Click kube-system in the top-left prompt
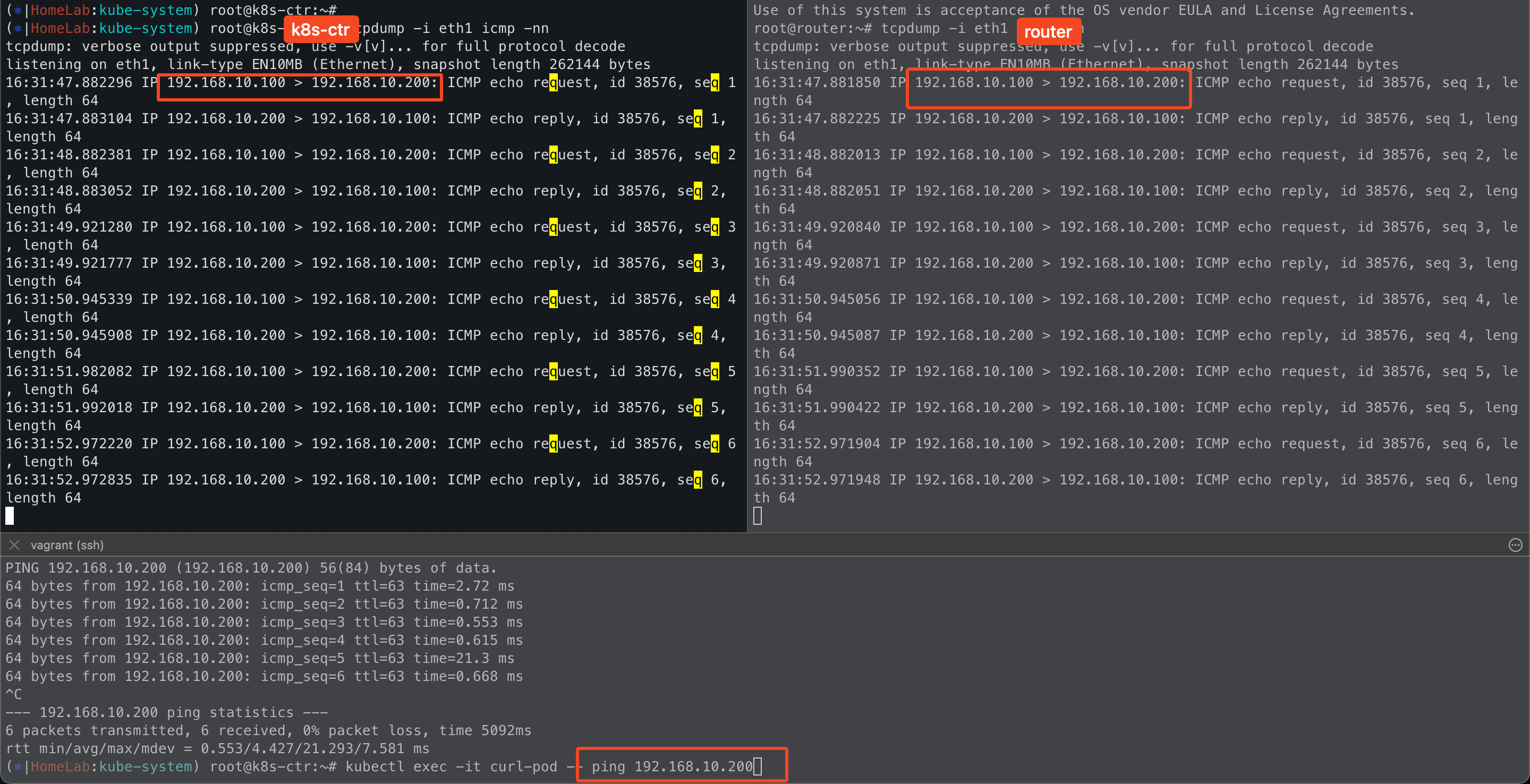This screenshot has width=1530, height=784. [145, 10]
